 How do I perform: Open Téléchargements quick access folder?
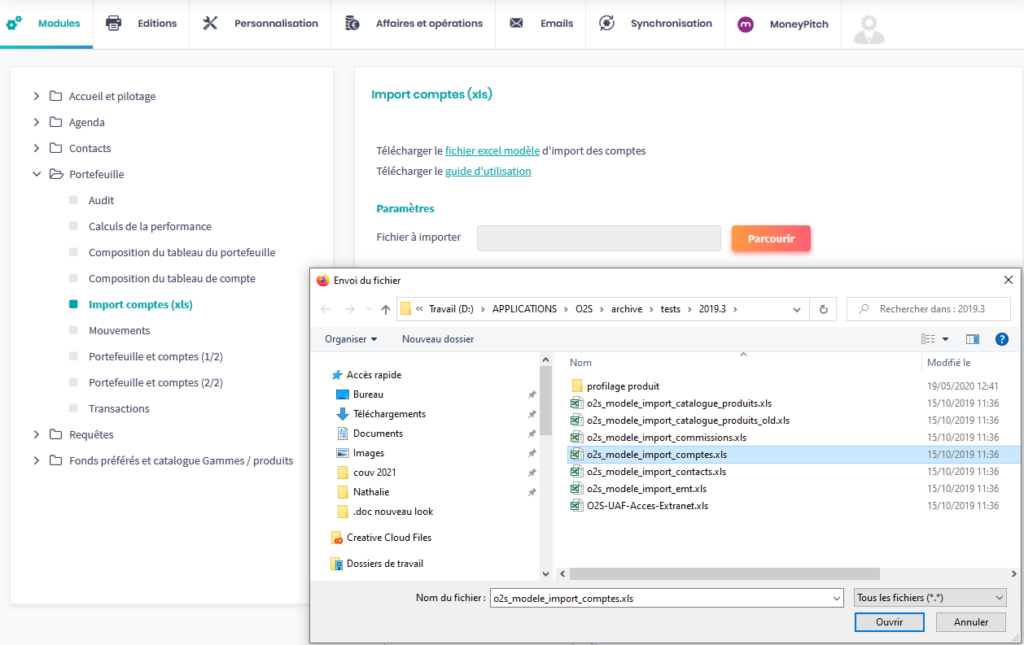point(389,414)
